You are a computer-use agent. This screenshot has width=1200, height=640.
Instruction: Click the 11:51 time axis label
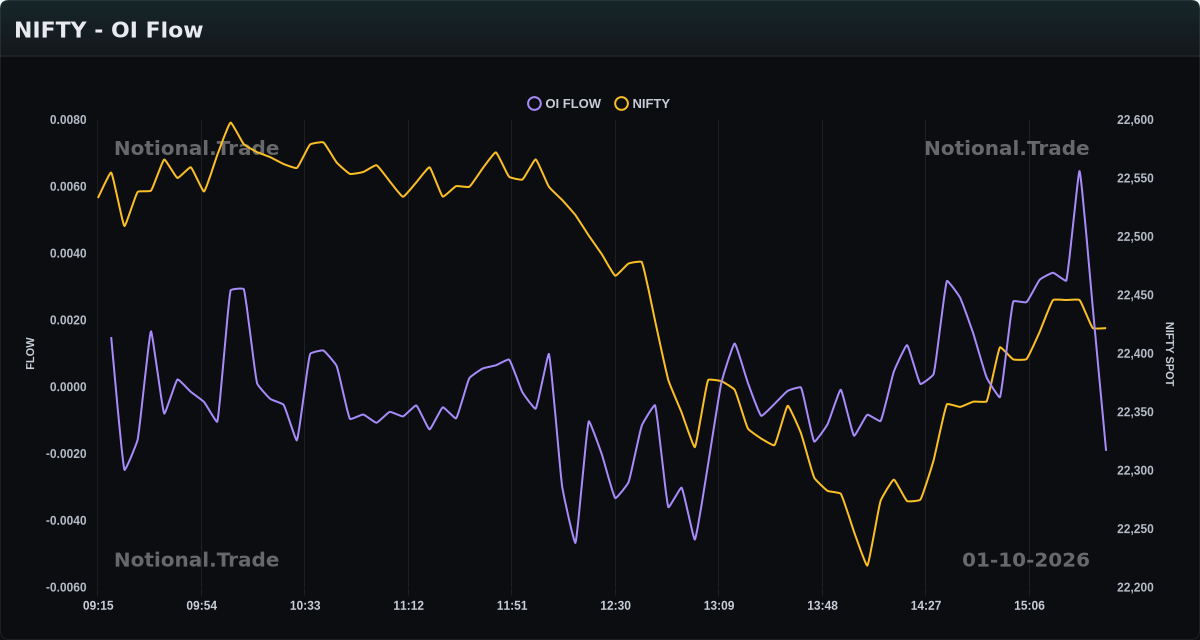pyautogui.click(x=512, y=606)
